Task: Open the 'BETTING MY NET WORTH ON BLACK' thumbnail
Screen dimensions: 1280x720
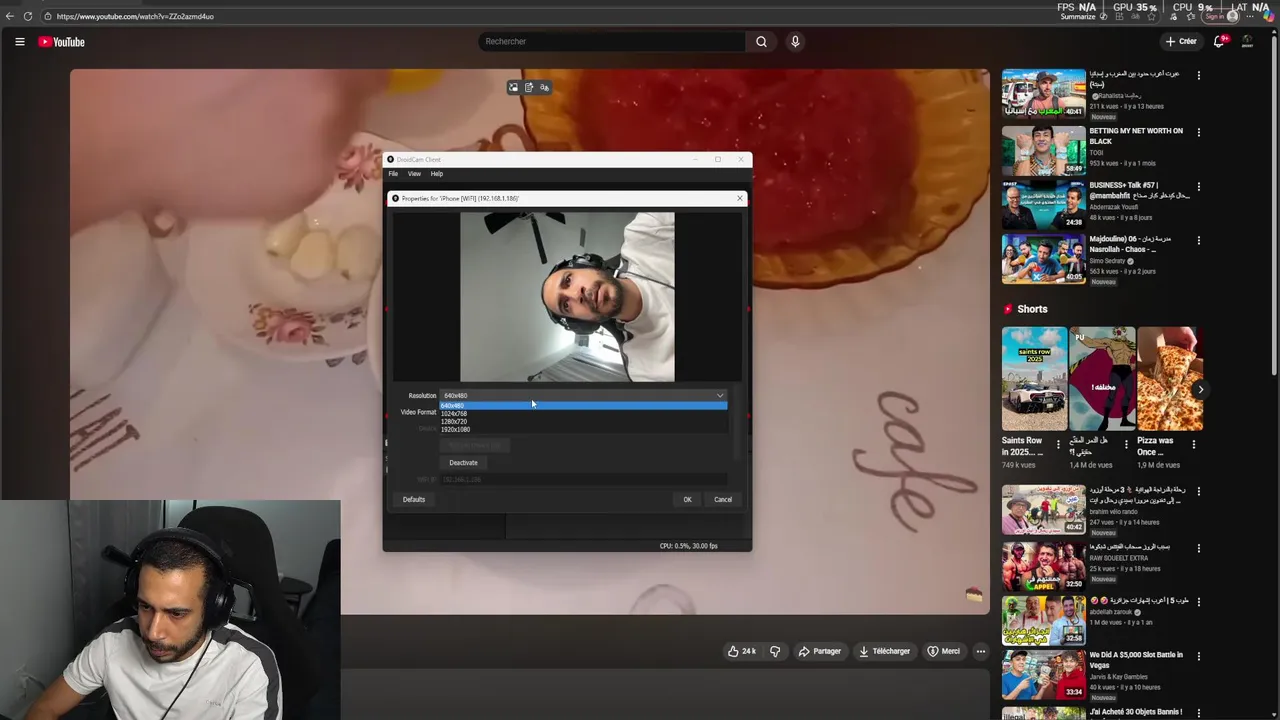Action: [1044, 151]
